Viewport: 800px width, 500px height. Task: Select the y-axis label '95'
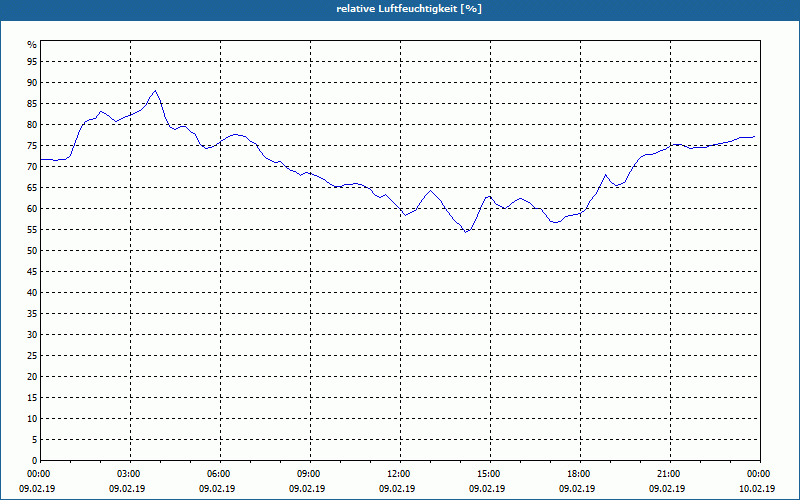(x=32, y=62)
